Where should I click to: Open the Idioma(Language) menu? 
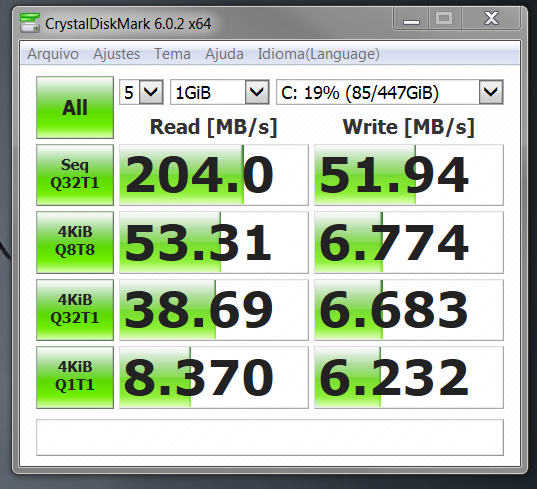point(319,54)
